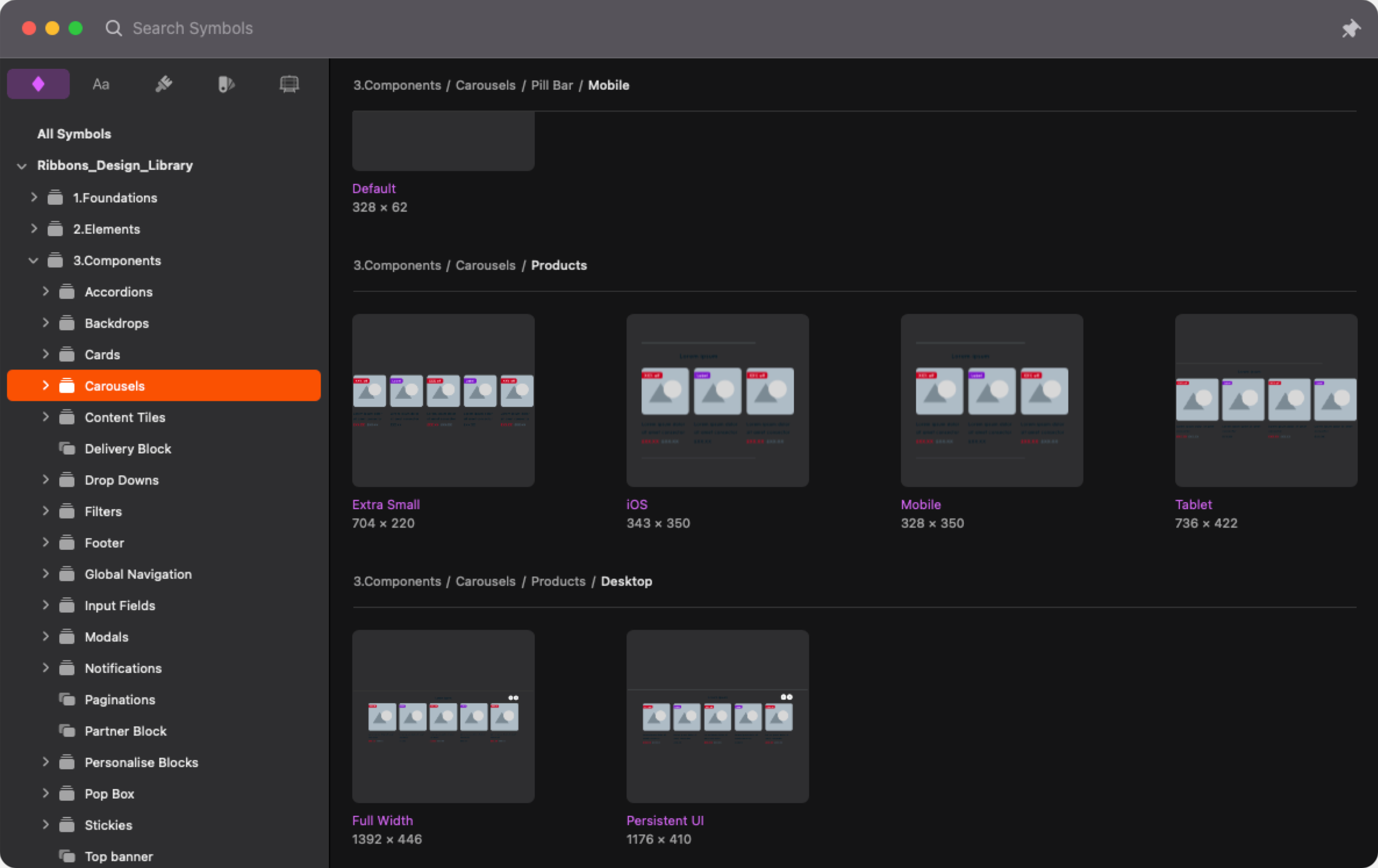Open the Color Variables swatch tab
1378x868 pixels.
tap(227, 84)
